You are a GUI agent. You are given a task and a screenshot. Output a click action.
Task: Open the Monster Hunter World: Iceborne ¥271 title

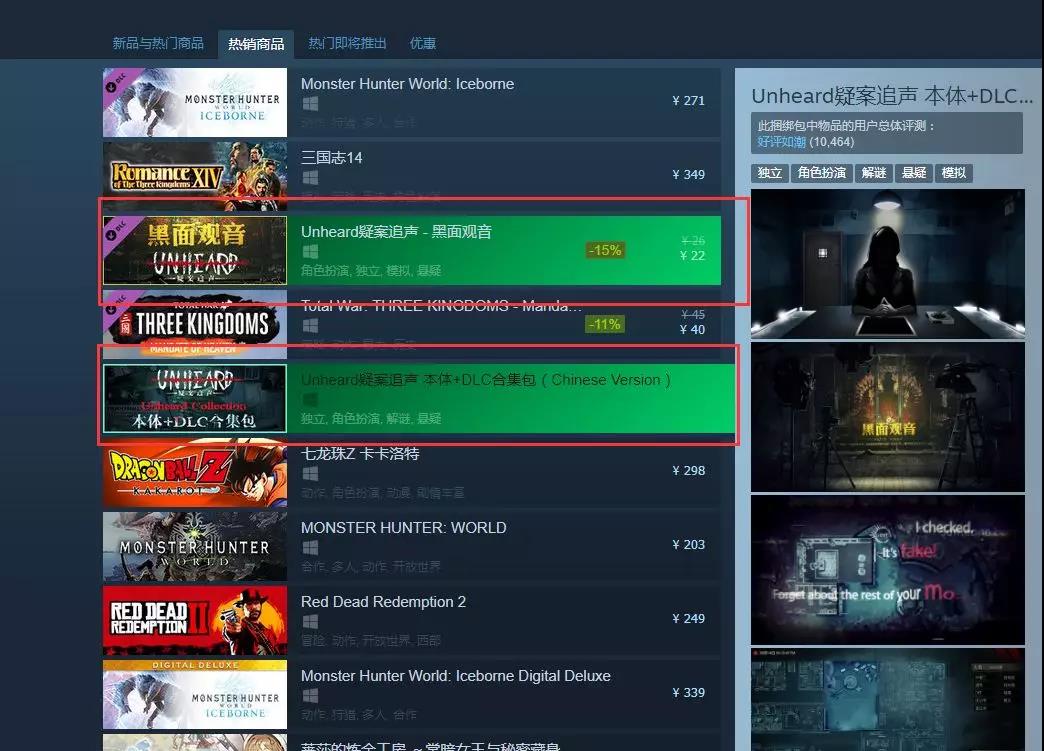(407, 84)
